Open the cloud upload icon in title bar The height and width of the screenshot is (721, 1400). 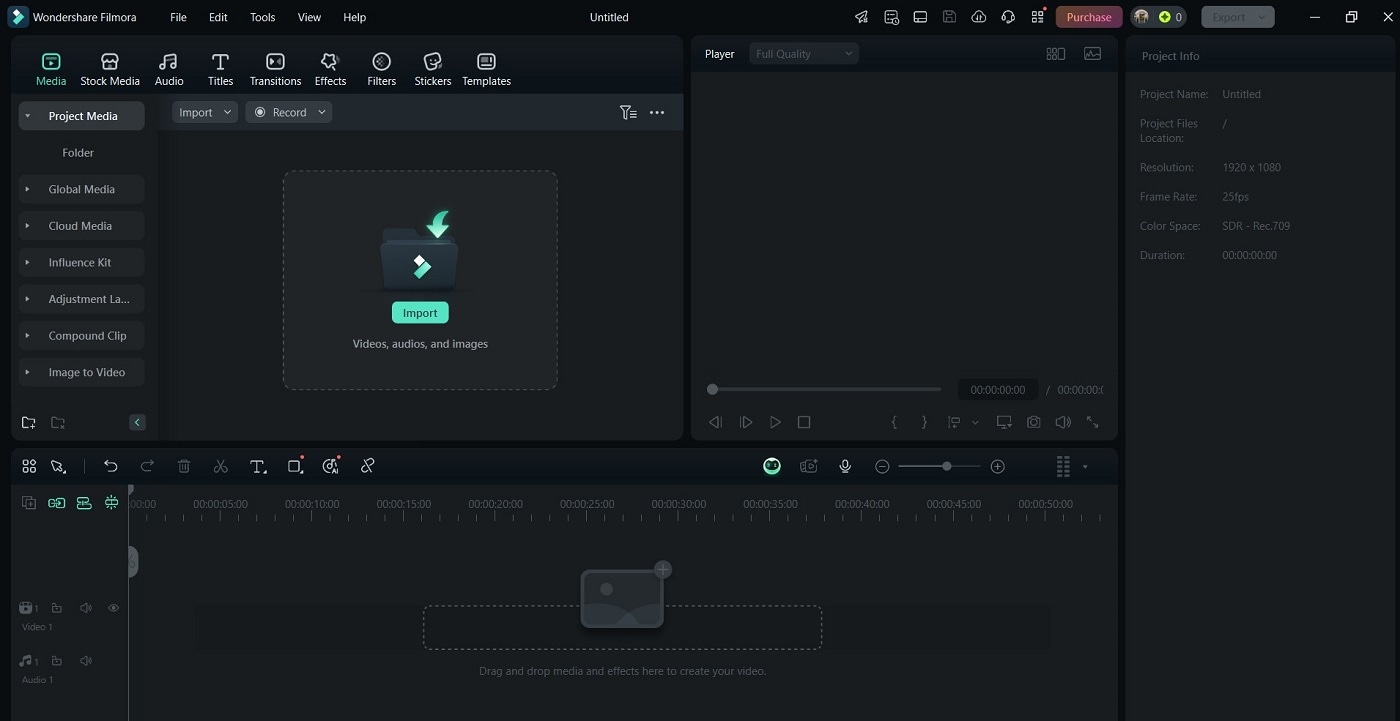coord(978,17)
